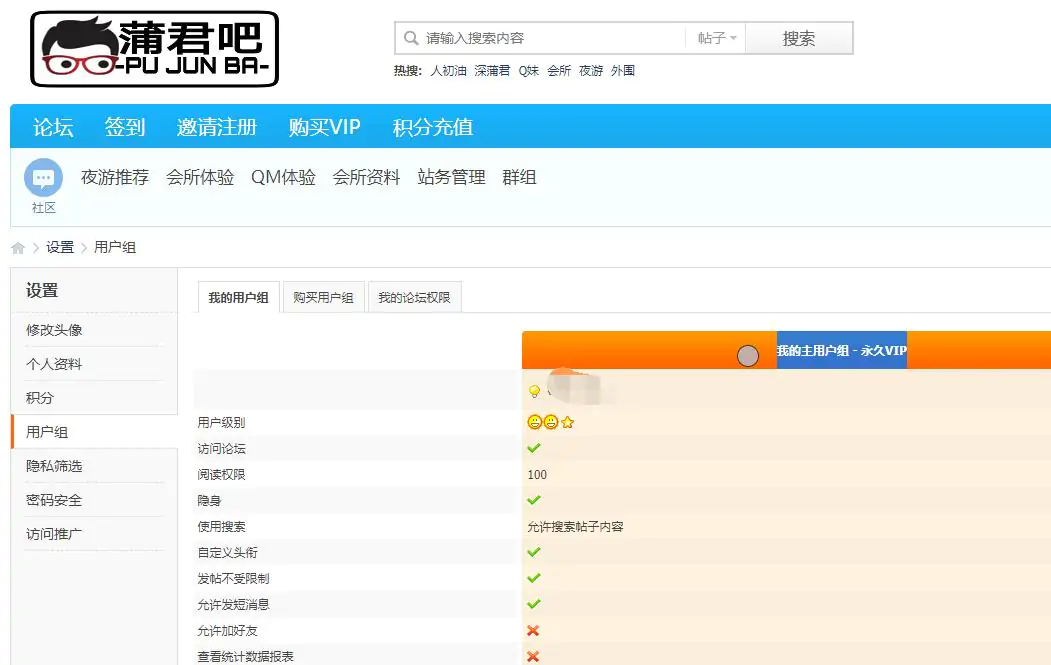Click the 我的主用户组 - 永久VIP header
The height and width of the screenshot is (665, 1051).
click(x=841, y=350)
